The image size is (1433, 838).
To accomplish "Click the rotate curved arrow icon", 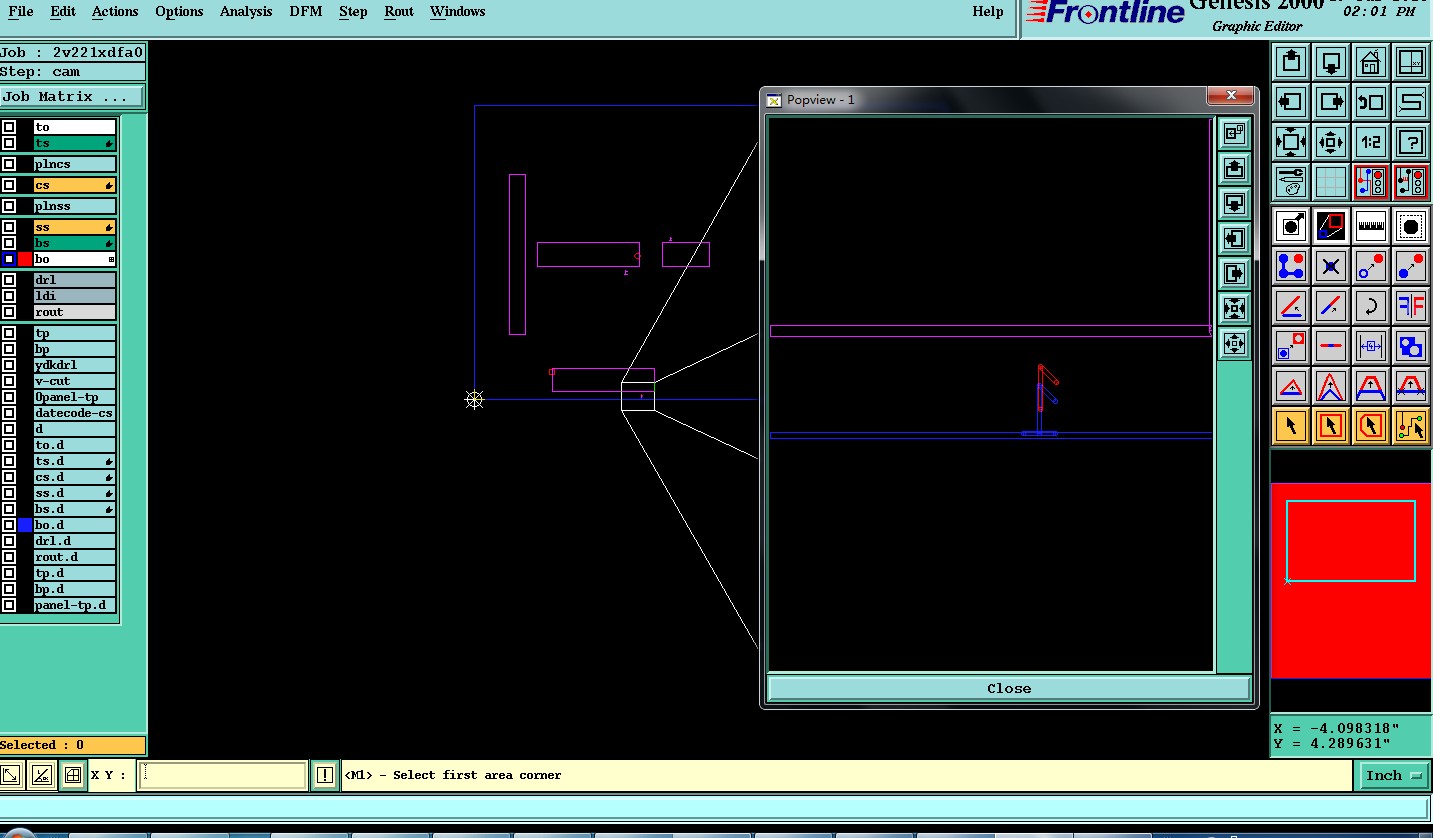I will [x=1371, y=306].
